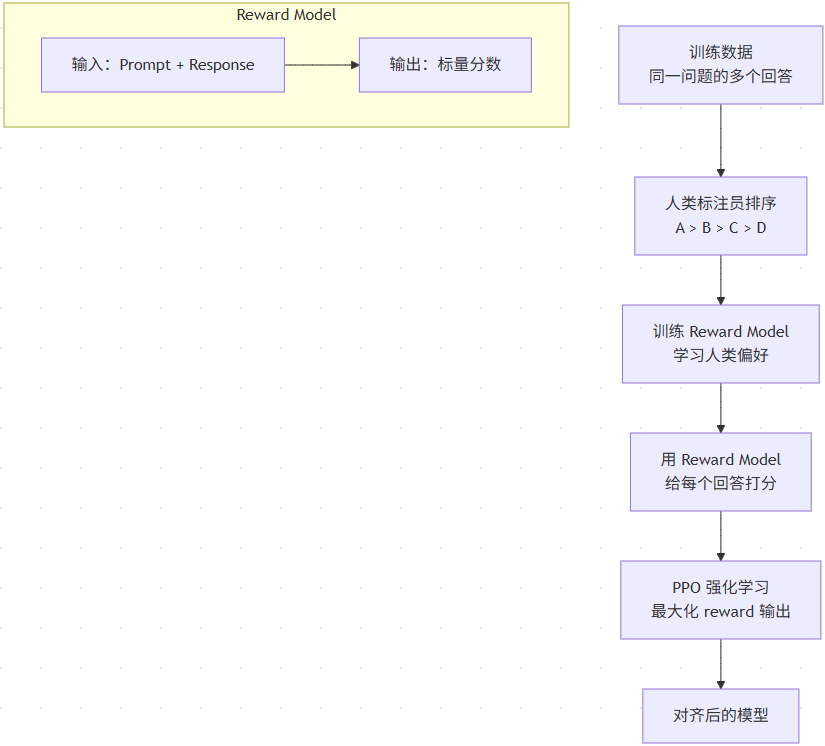Click arrow from 人类标注员排序 to 训练 Reward Model

[x=720, y=280]
